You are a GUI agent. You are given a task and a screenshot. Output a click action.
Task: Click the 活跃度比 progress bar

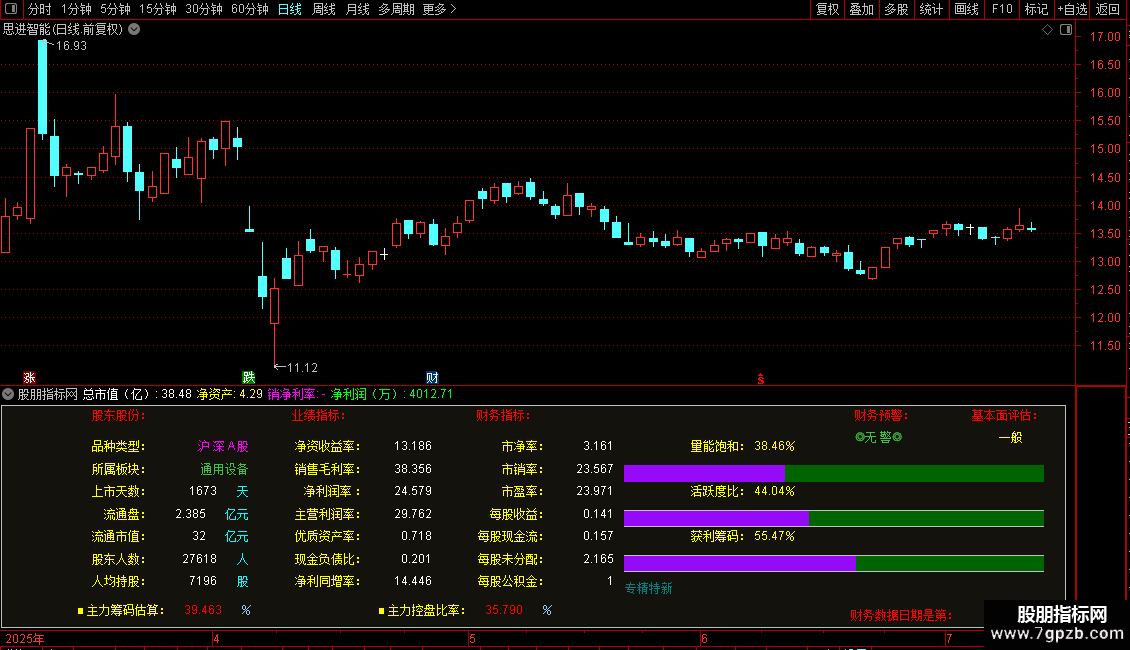tap(834, 518)
